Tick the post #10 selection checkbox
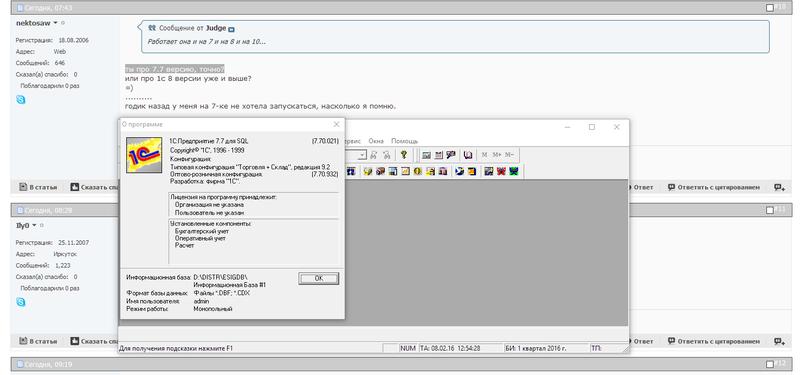 [x=770, y=7]
